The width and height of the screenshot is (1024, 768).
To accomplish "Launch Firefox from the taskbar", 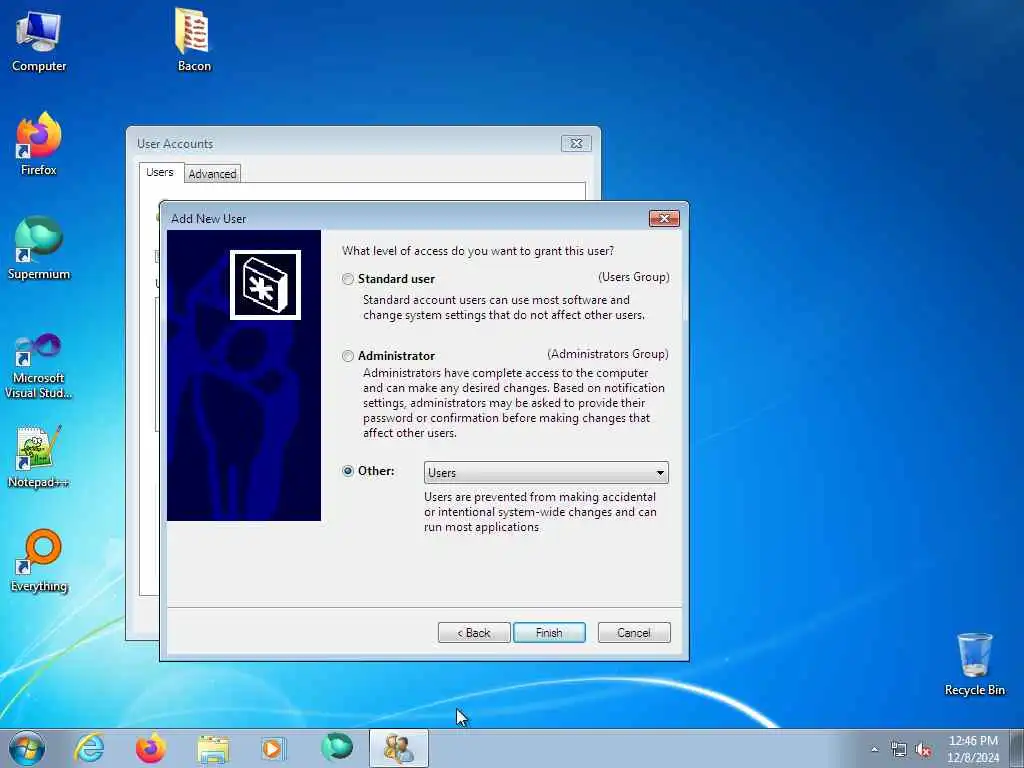I will 151,748.
